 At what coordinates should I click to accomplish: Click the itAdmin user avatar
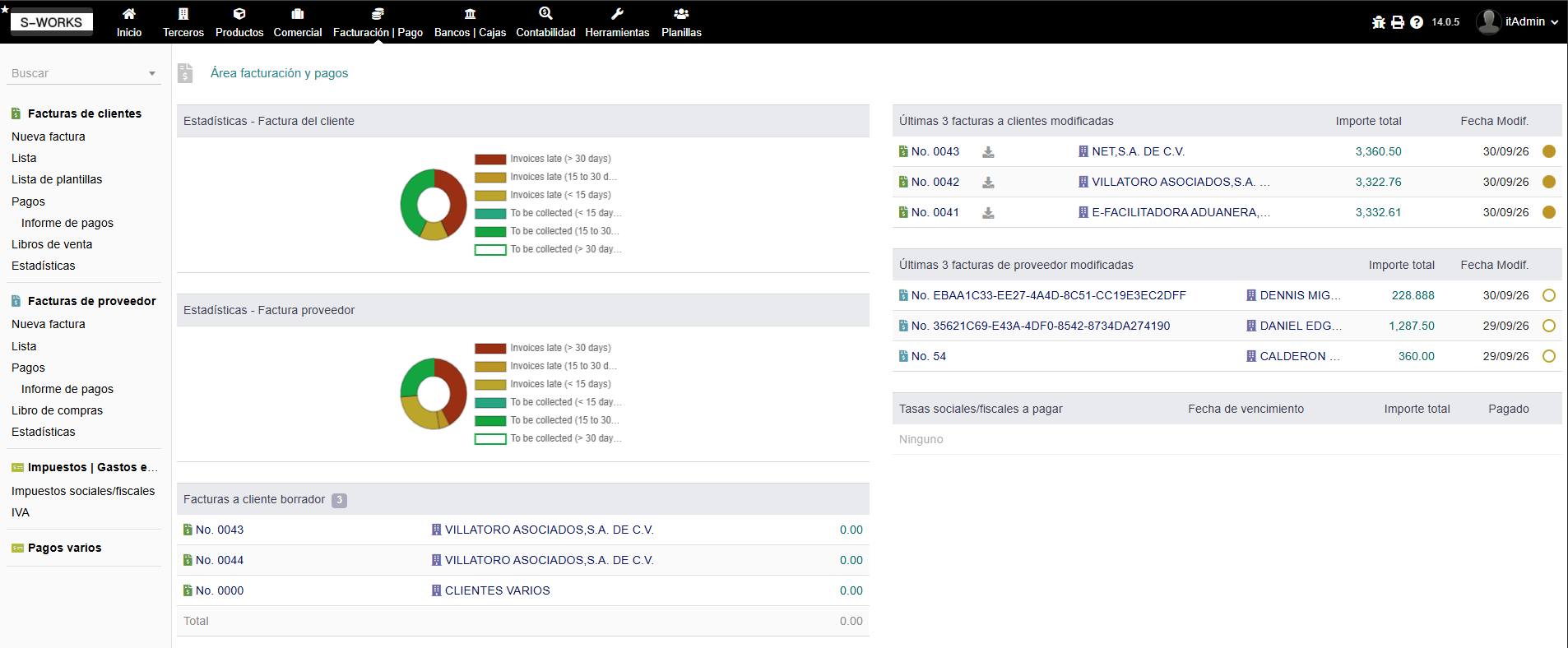1488,21
